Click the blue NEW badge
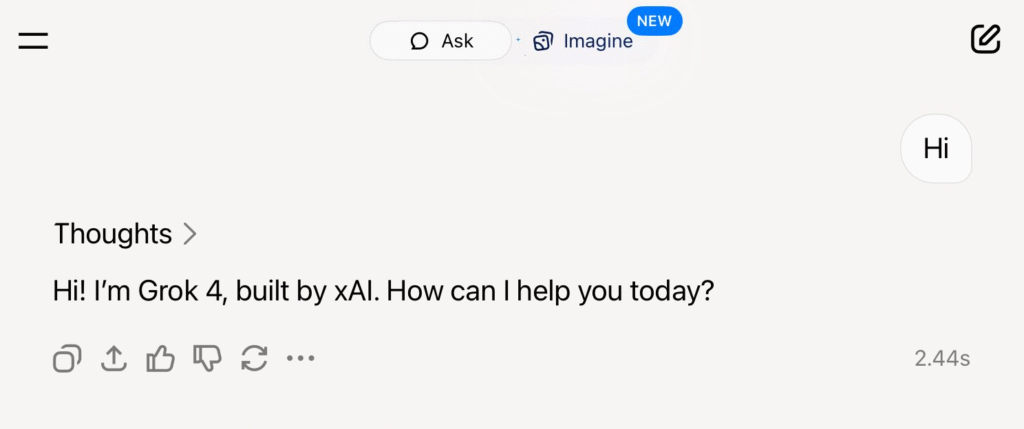 coord(654,20)
